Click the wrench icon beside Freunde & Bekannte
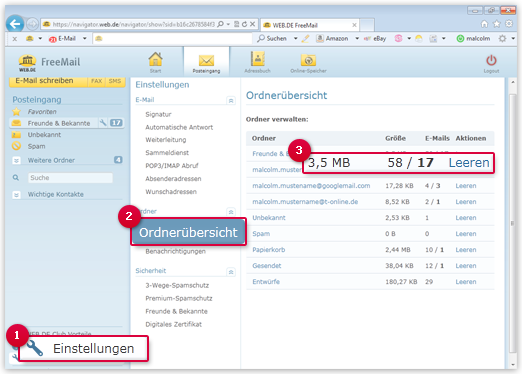 pos(103,123)
